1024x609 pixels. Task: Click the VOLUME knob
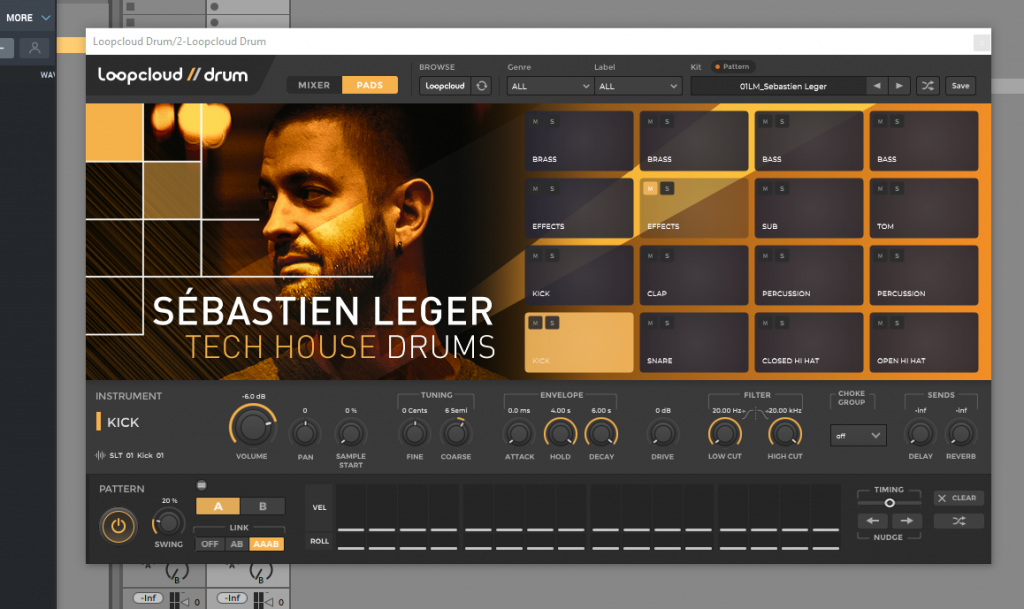coord(252,428)
